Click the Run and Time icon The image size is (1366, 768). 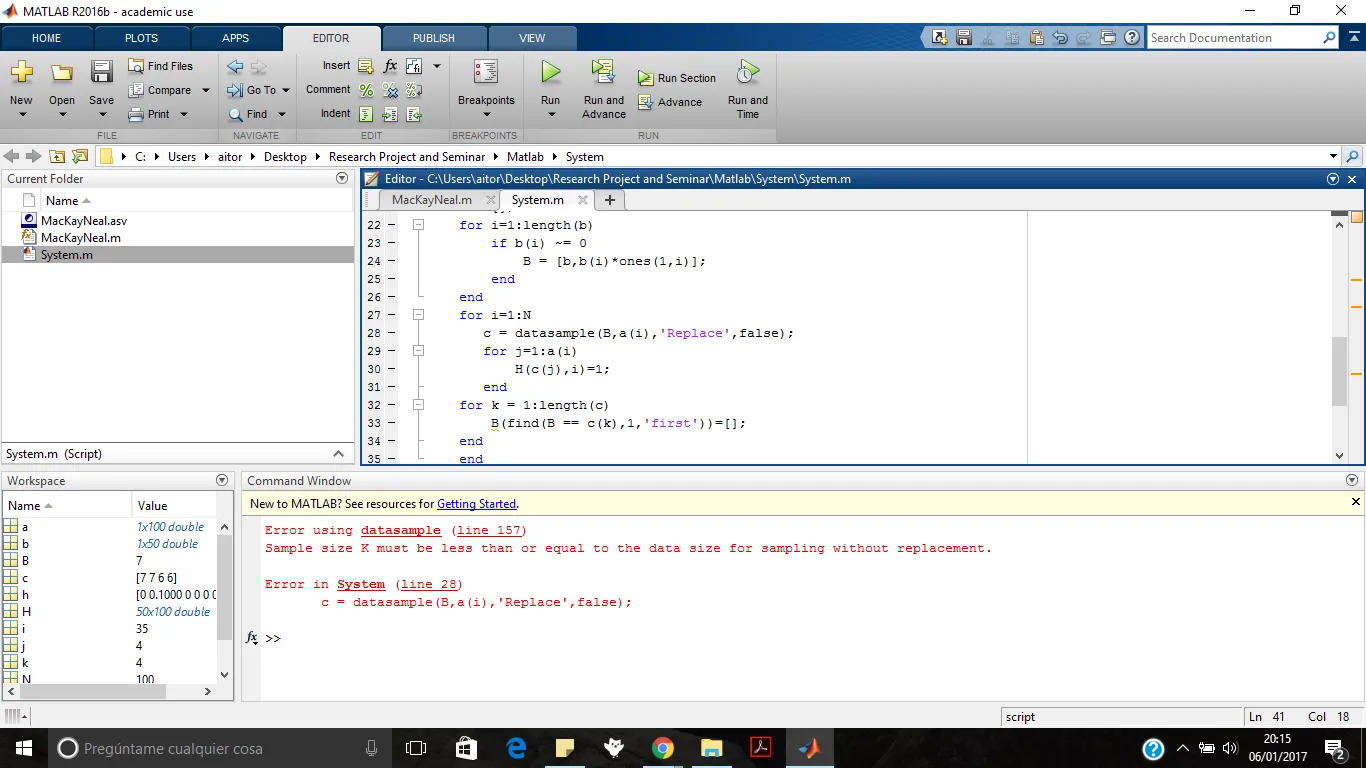point(747,73)
